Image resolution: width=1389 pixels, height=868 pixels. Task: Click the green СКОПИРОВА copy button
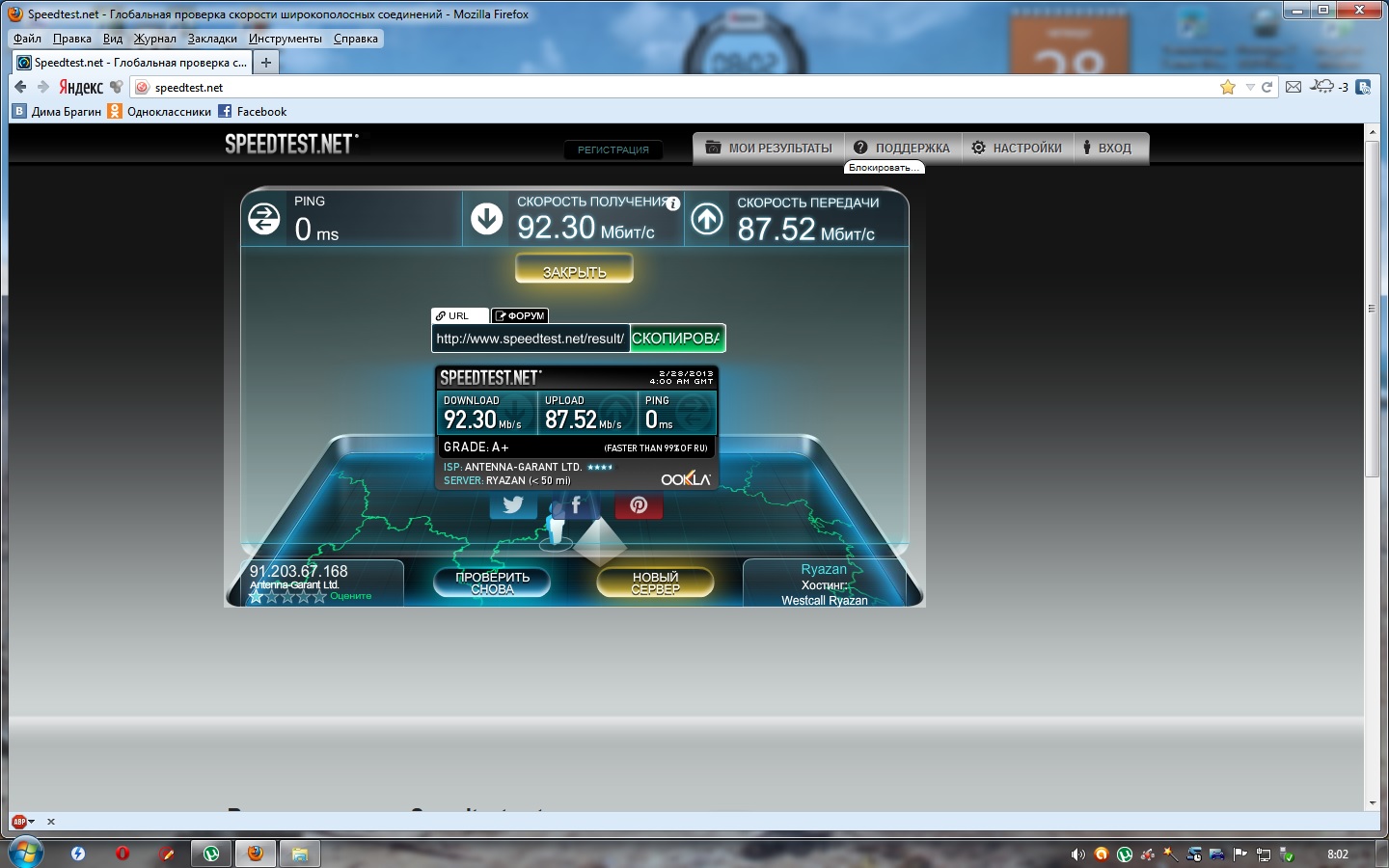[676, 339]
